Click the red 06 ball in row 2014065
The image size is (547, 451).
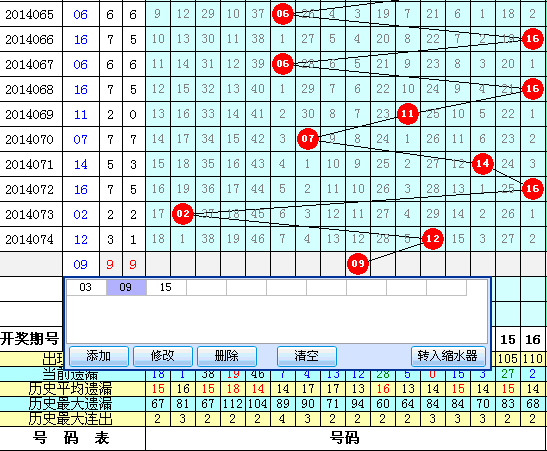283,14
